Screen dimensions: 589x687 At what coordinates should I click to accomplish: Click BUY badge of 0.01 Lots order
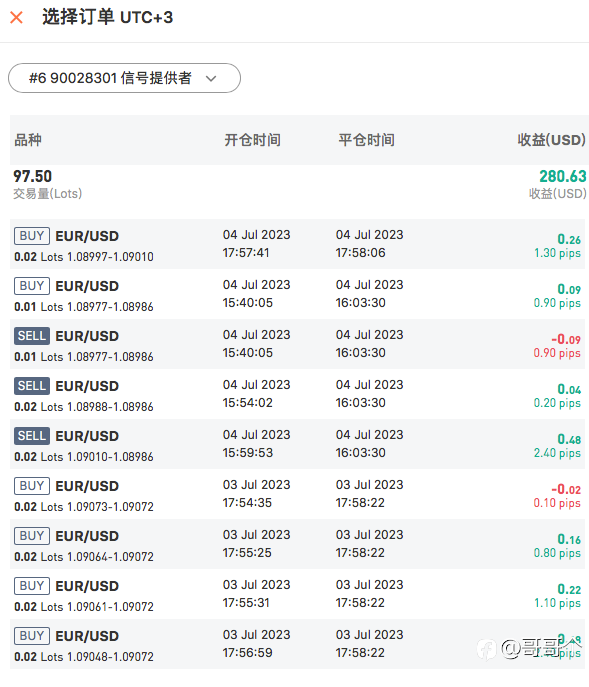pyautogui.click(x=32, y=286)
